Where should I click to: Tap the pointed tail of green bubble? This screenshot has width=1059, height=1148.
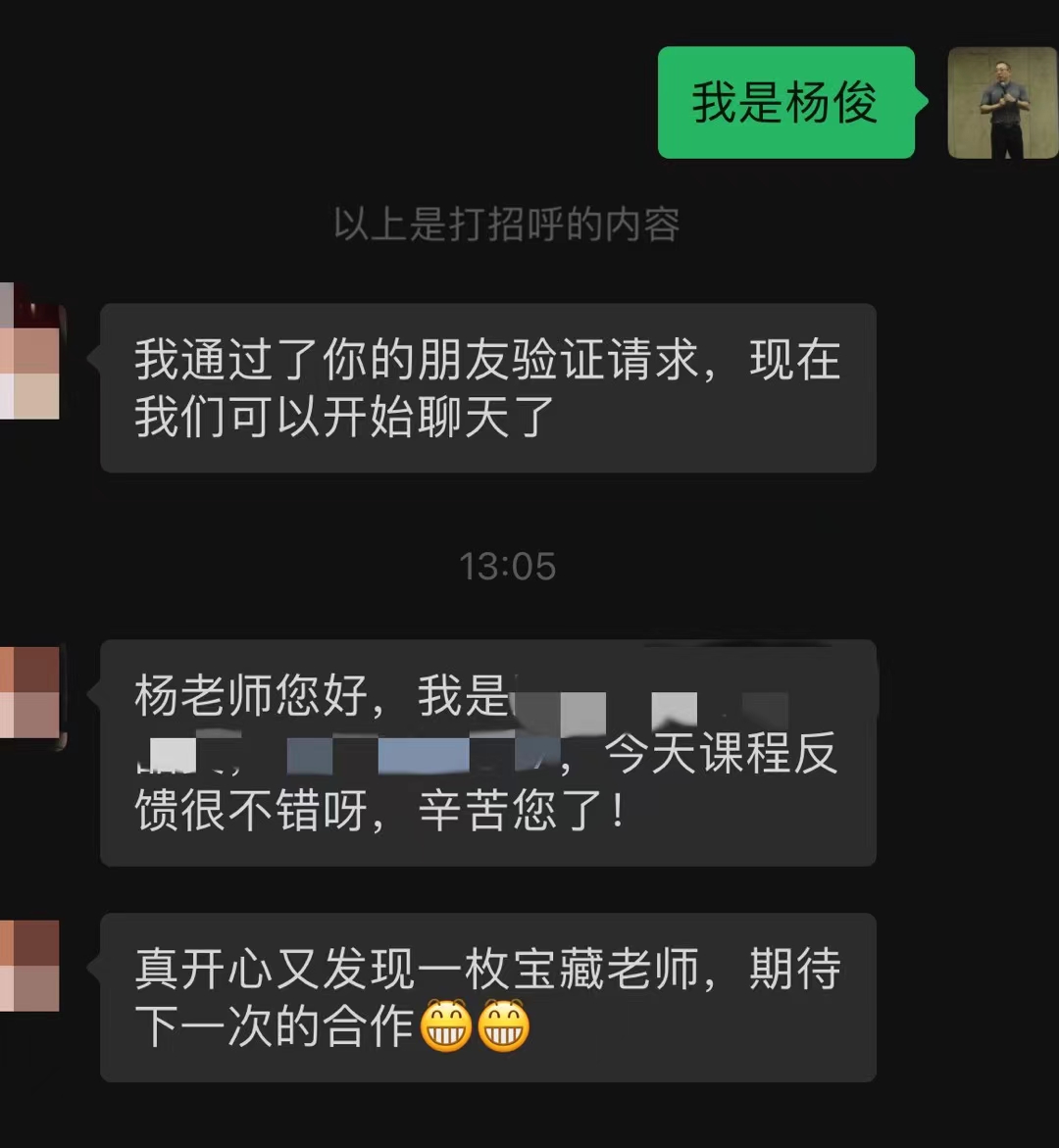pos(922,103)
